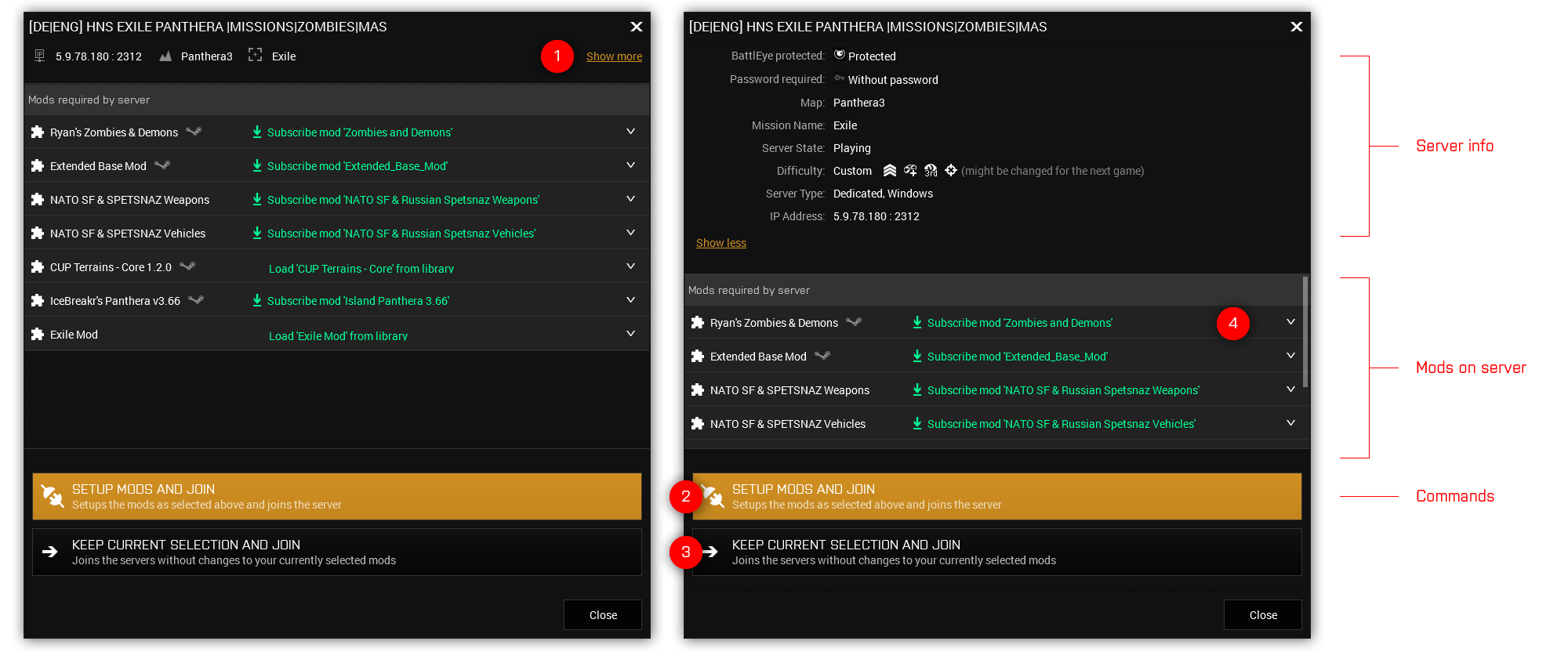
Task: Expand the CUP Terrains - Core mod row
Action: (630, 266)
